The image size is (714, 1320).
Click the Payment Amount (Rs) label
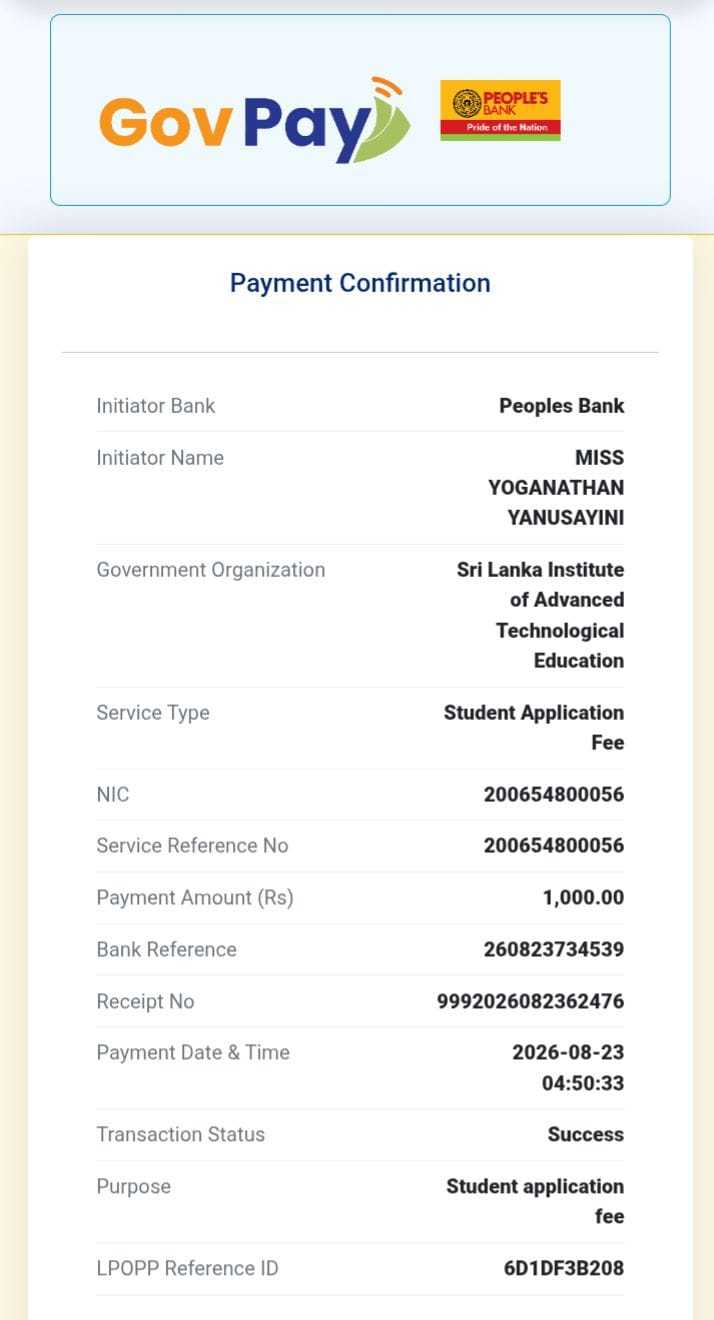(195, 898)
